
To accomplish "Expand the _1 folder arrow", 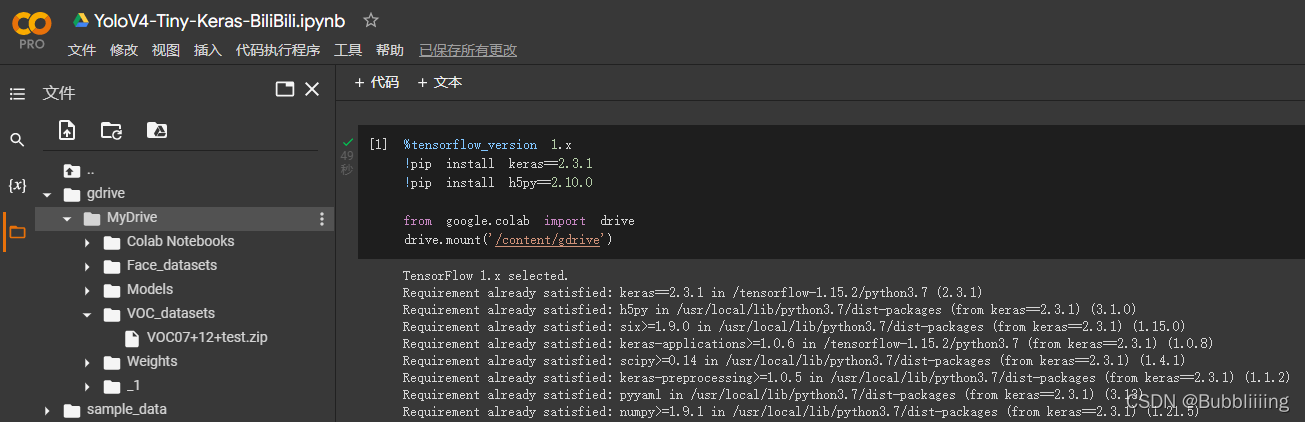I will pyautogui.click(x=87, y=386).
